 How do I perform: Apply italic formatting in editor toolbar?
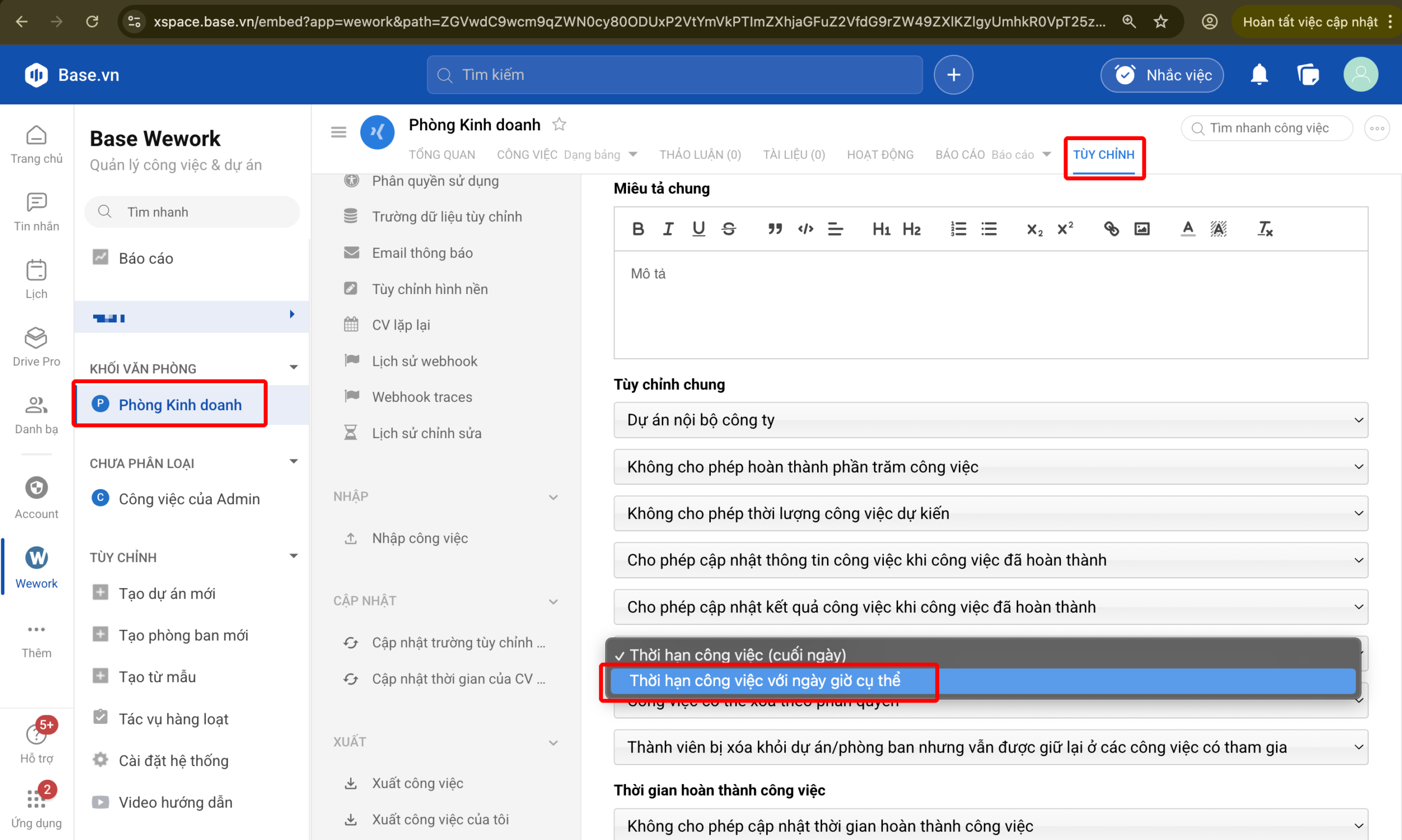pyautogui.click(x=668, y=229)
